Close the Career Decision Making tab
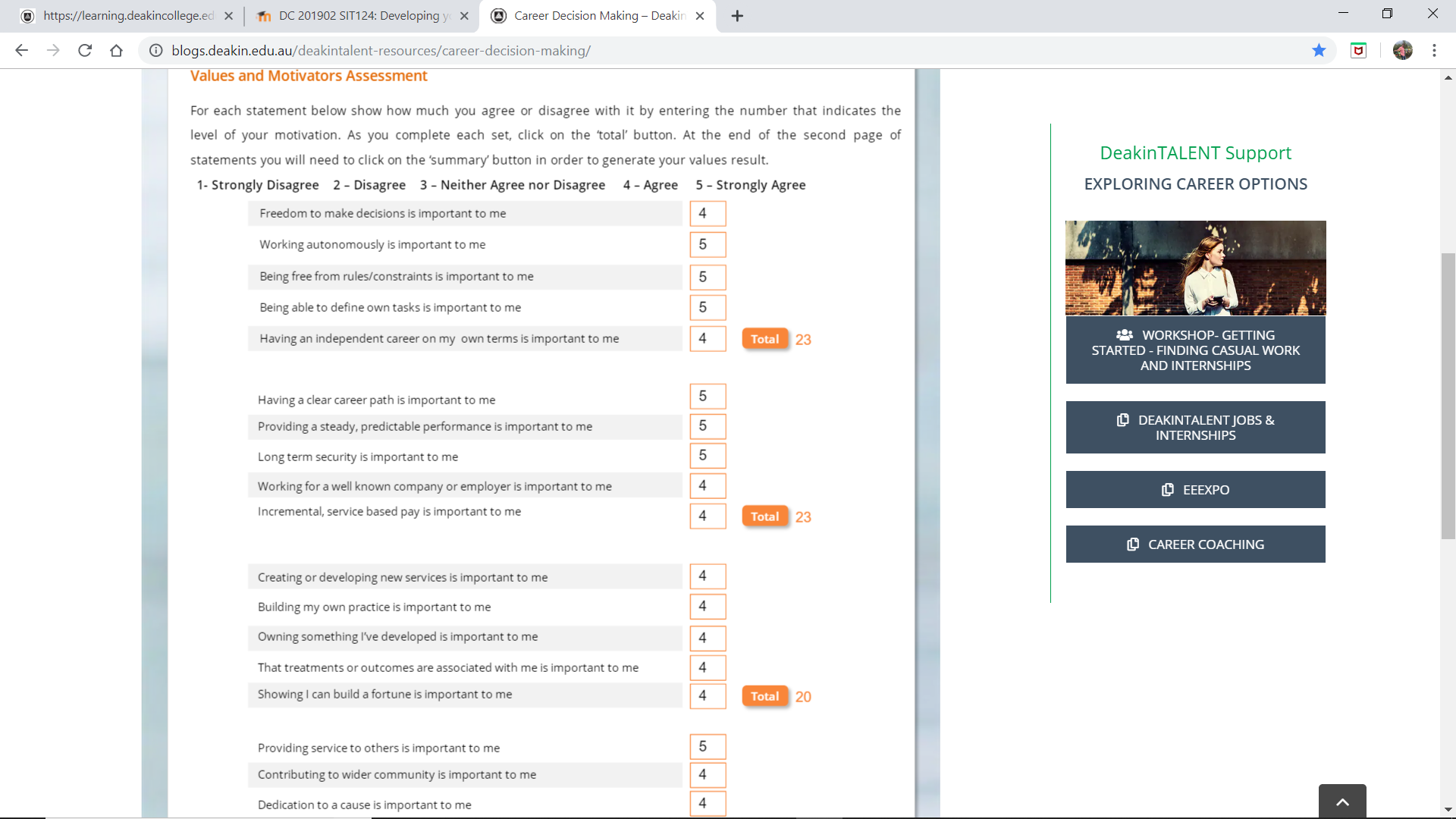This screenshot has width=1456, height=819. click(700, 16)
